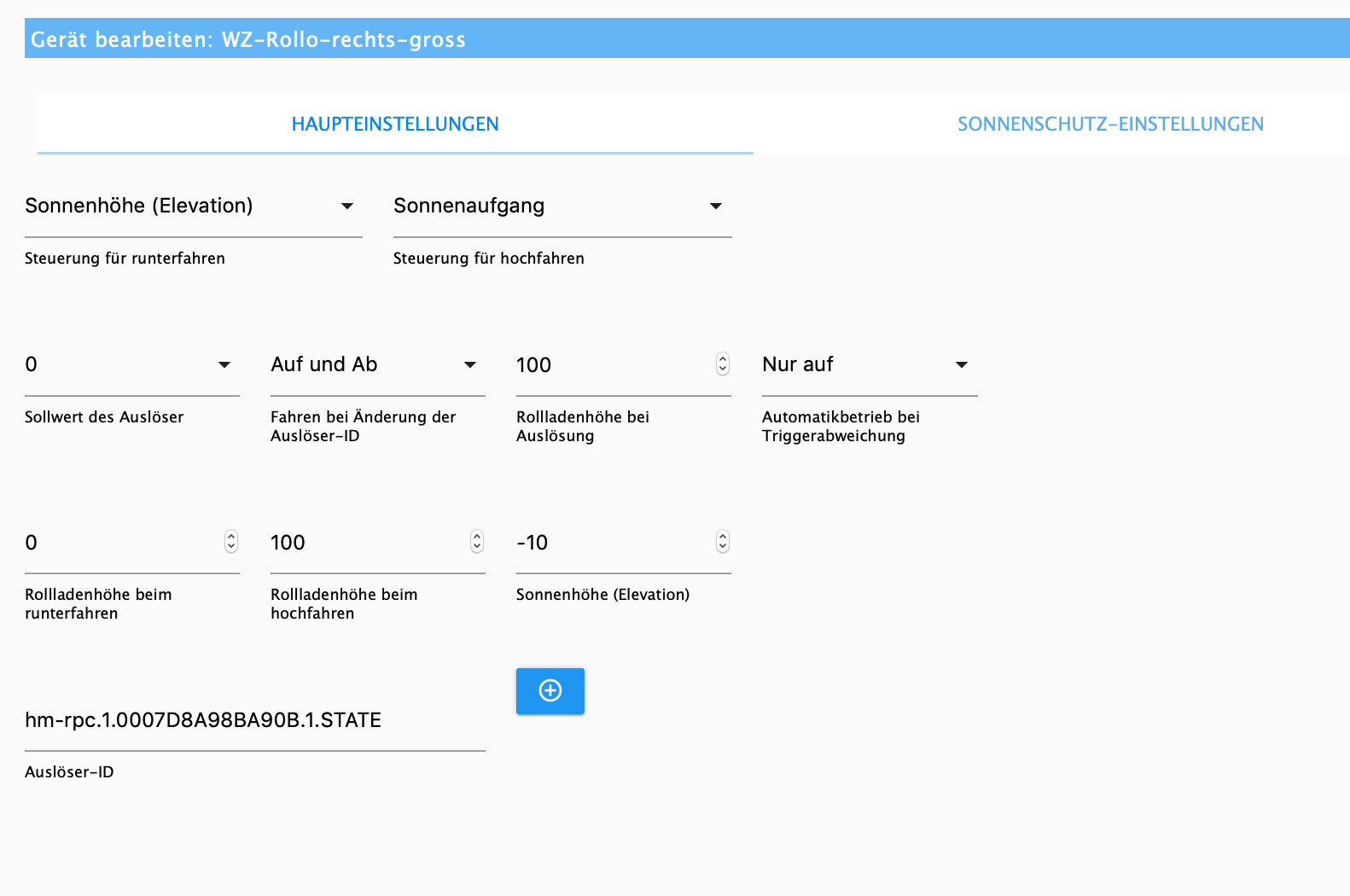Open the Steuerung für runterfahren dropdown

tap(194, 206)
